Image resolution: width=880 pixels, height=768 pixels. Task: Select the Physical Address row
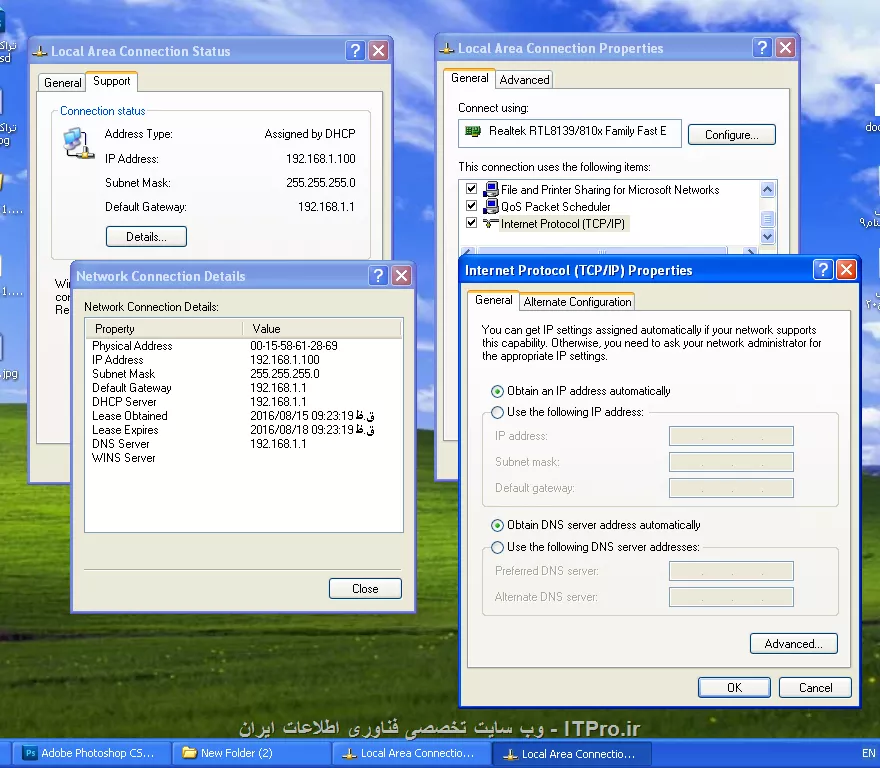[243, 346]
